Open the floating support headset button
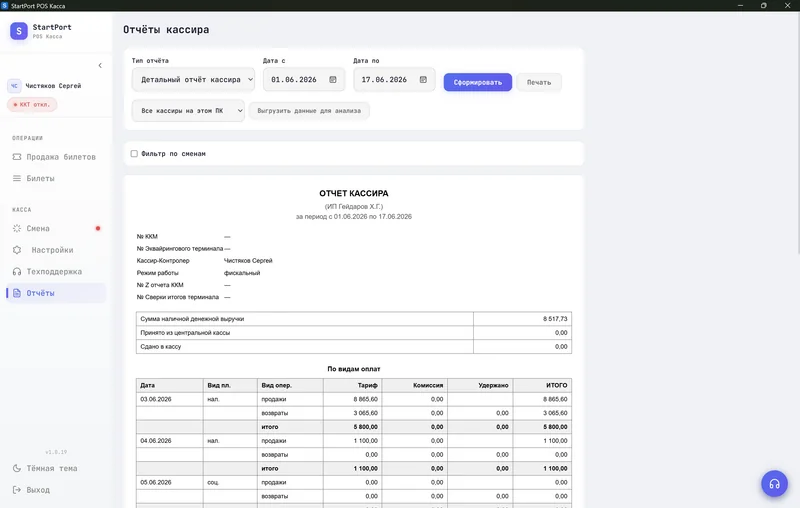The image size is (800, 508). [x=774, y=484]
